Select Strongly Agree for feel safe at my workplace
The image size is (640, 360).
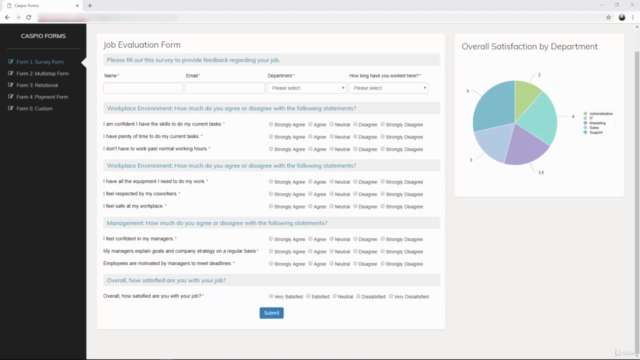pyautogui.click(x=271, y=206)
